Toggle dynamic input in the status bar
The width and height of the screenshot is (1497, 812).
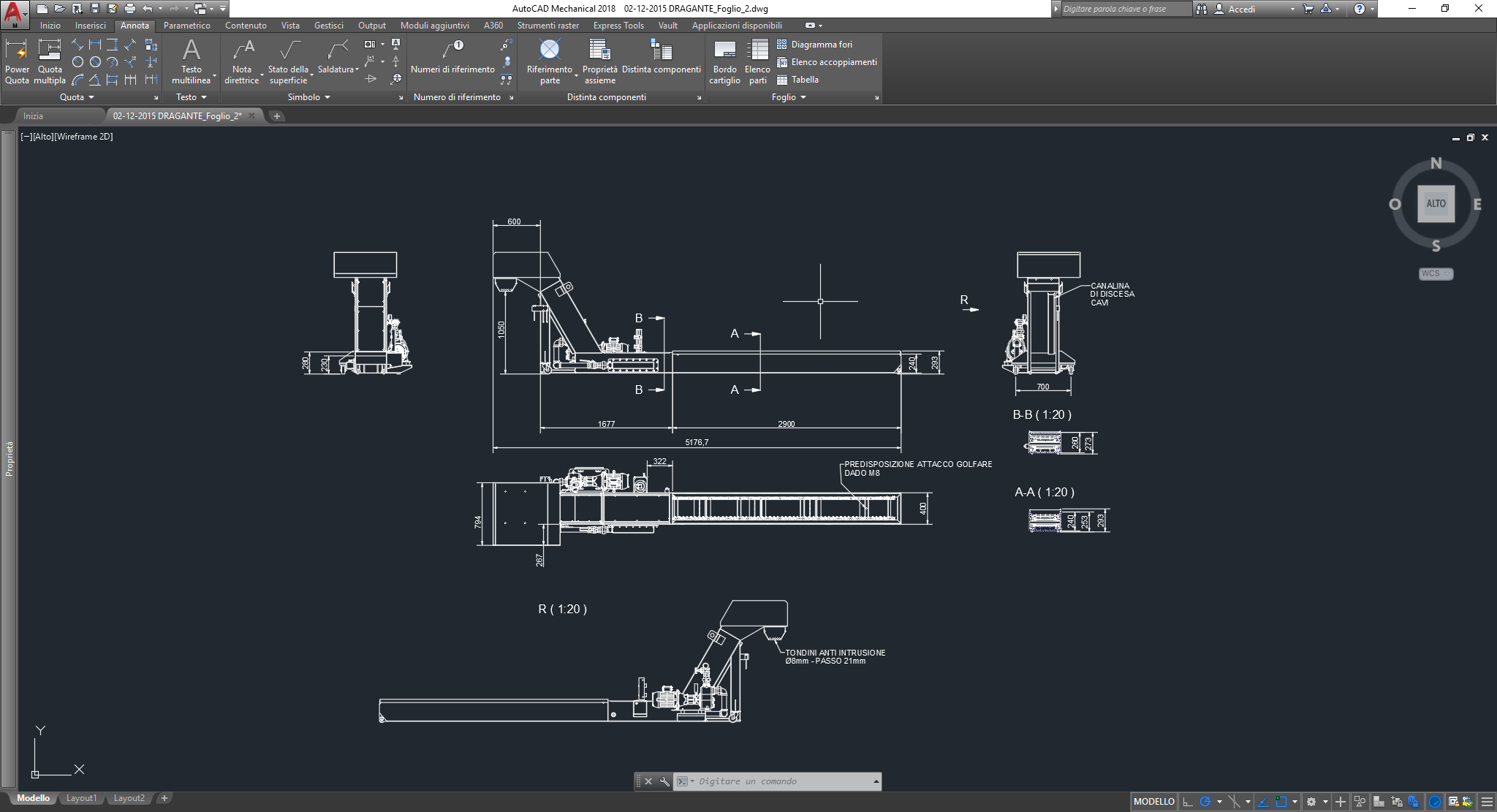pyautogui.click(x=1340, y=802)
